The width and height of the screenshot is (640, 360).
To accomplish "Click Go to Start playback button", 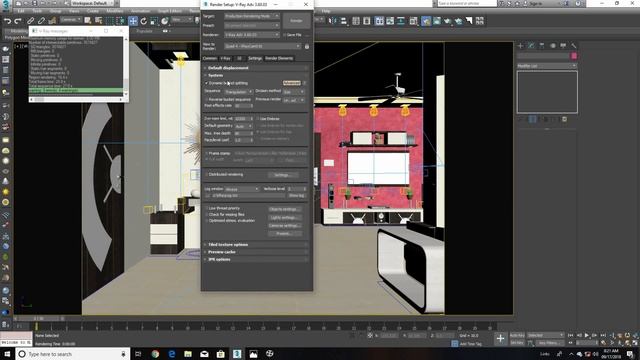I will coord(571,335).
